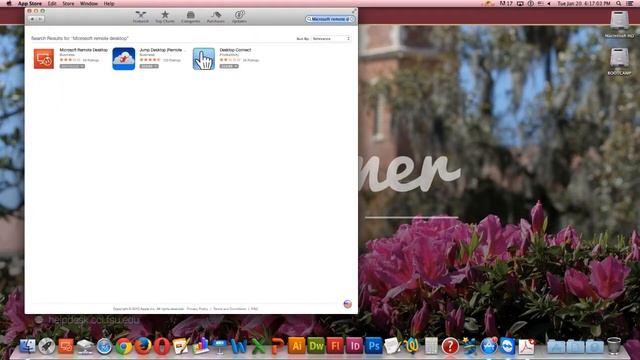Clear the search field with the X button
This screenshot has width=640, height=360.
[x=351, y=19]
